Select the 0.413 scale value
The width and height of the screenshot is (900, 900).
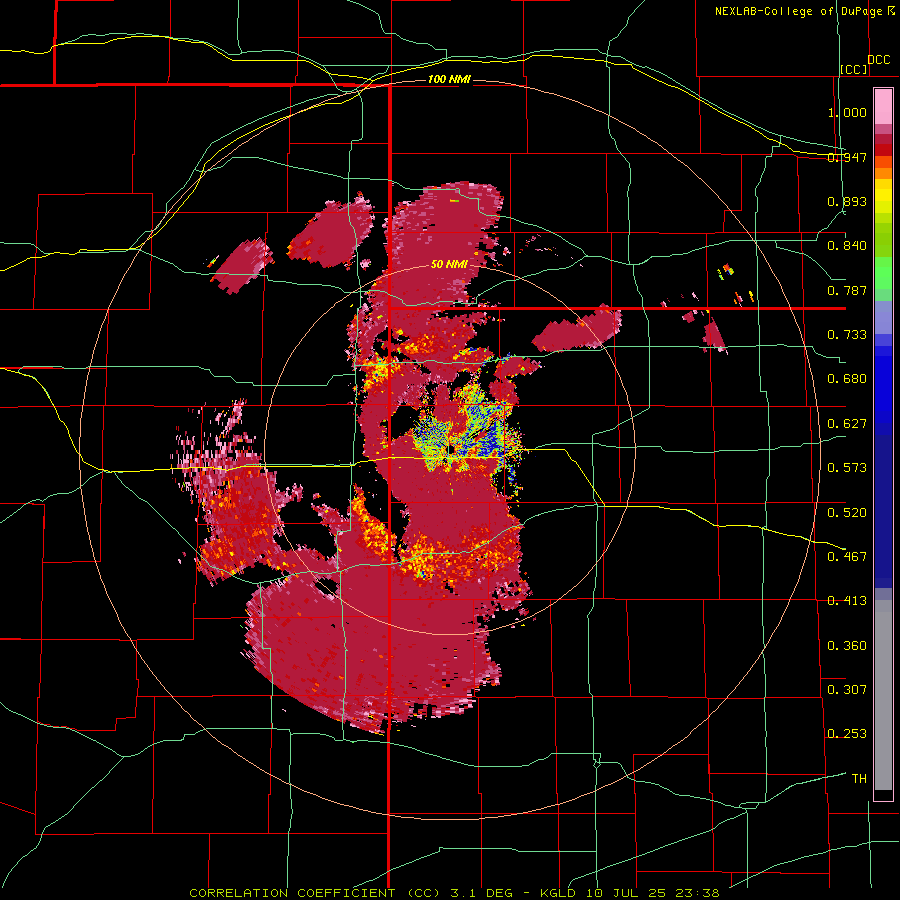tap(847, 601)
